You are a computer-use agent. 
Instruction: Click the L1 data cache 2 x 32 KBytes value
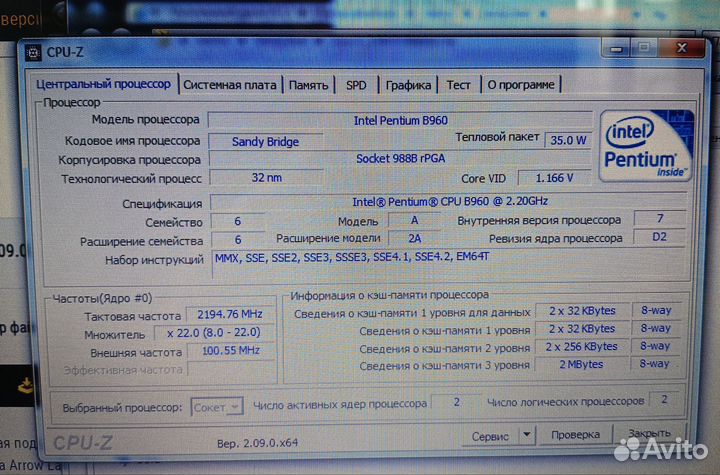[582, 311]
